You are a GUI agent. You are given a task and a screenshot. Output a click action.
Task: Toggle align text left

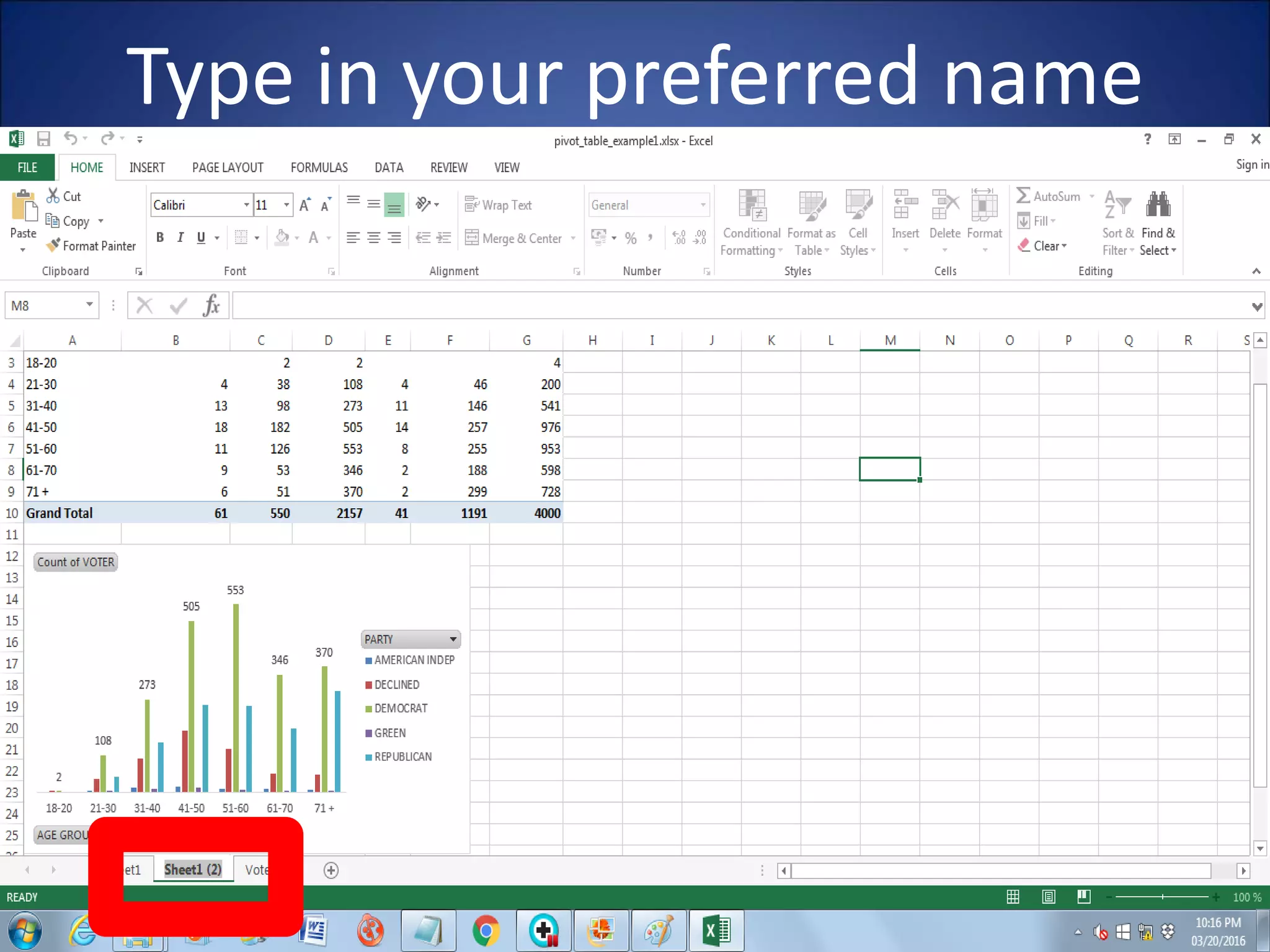(x=353, y=237)
